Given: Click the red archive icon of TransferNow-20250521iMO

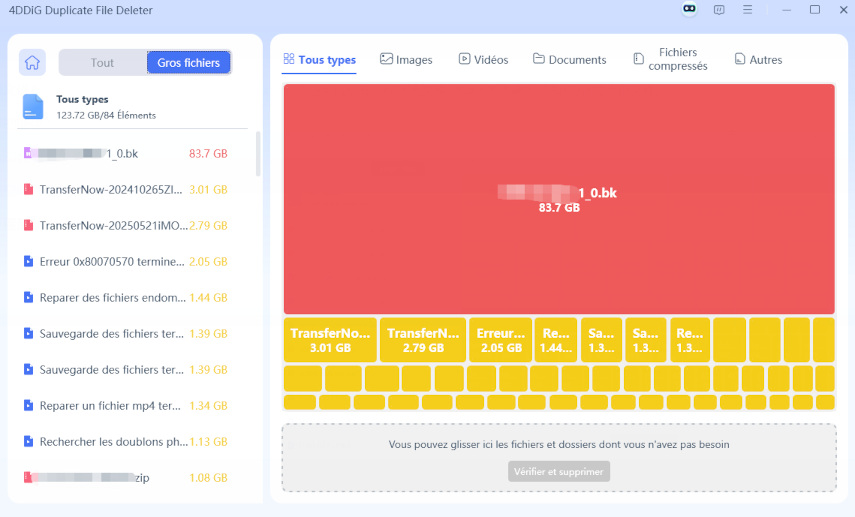Looking at the screenshot, I should click(28, 225).
